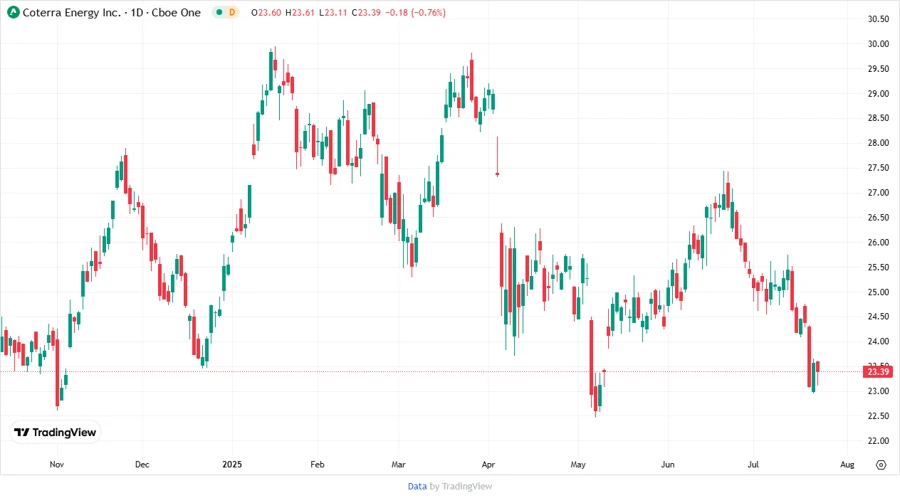Click the 27.50 price axis label
The height and width of the screenshot is (498, 900).
(x=878, y=168)
